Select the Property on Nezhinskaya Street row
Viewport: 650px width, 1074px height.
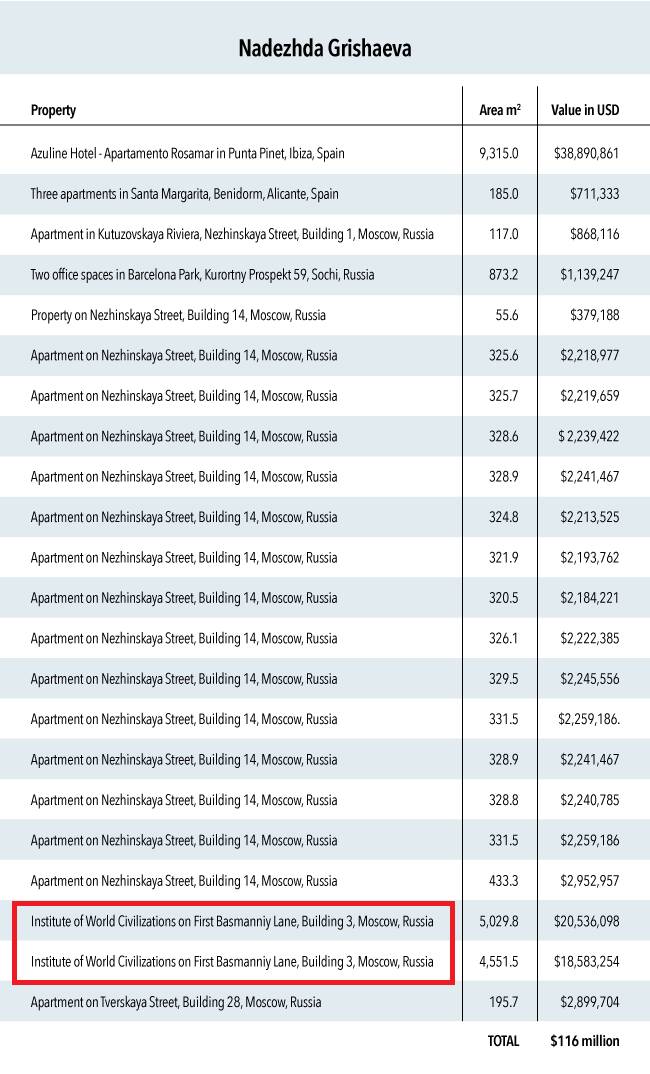(x=178, y=315)
